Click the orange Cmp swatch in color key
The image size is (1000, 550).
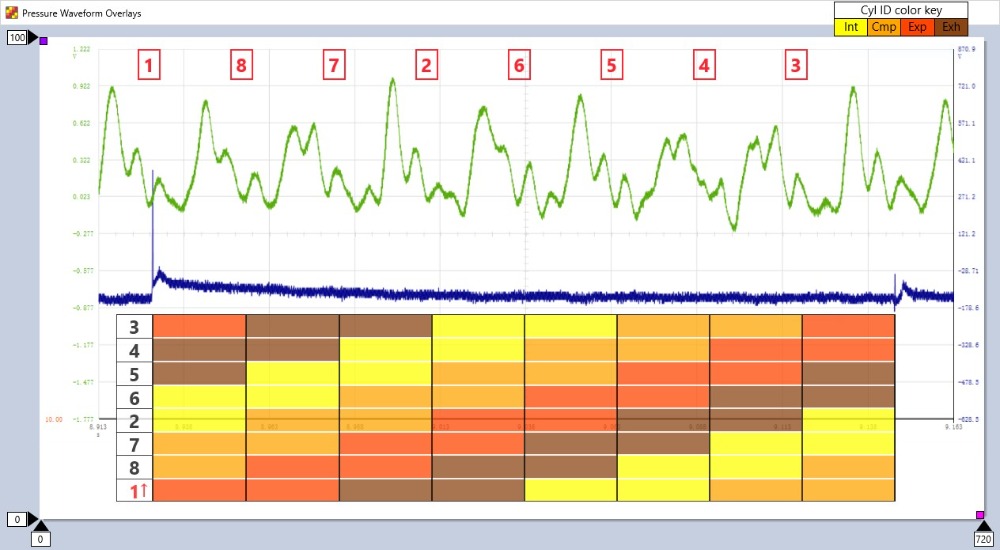tap(884, 27)
